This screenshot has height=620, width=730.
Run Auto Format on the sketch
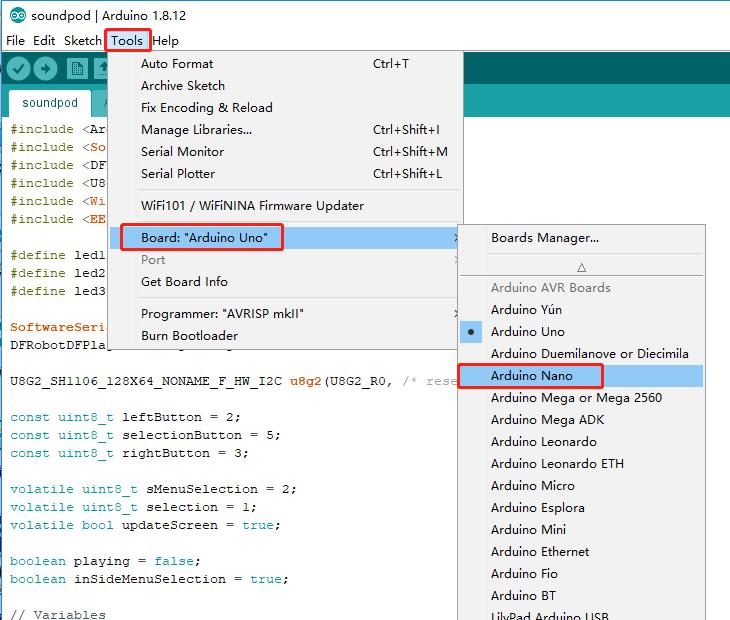[x=177, y=64]
